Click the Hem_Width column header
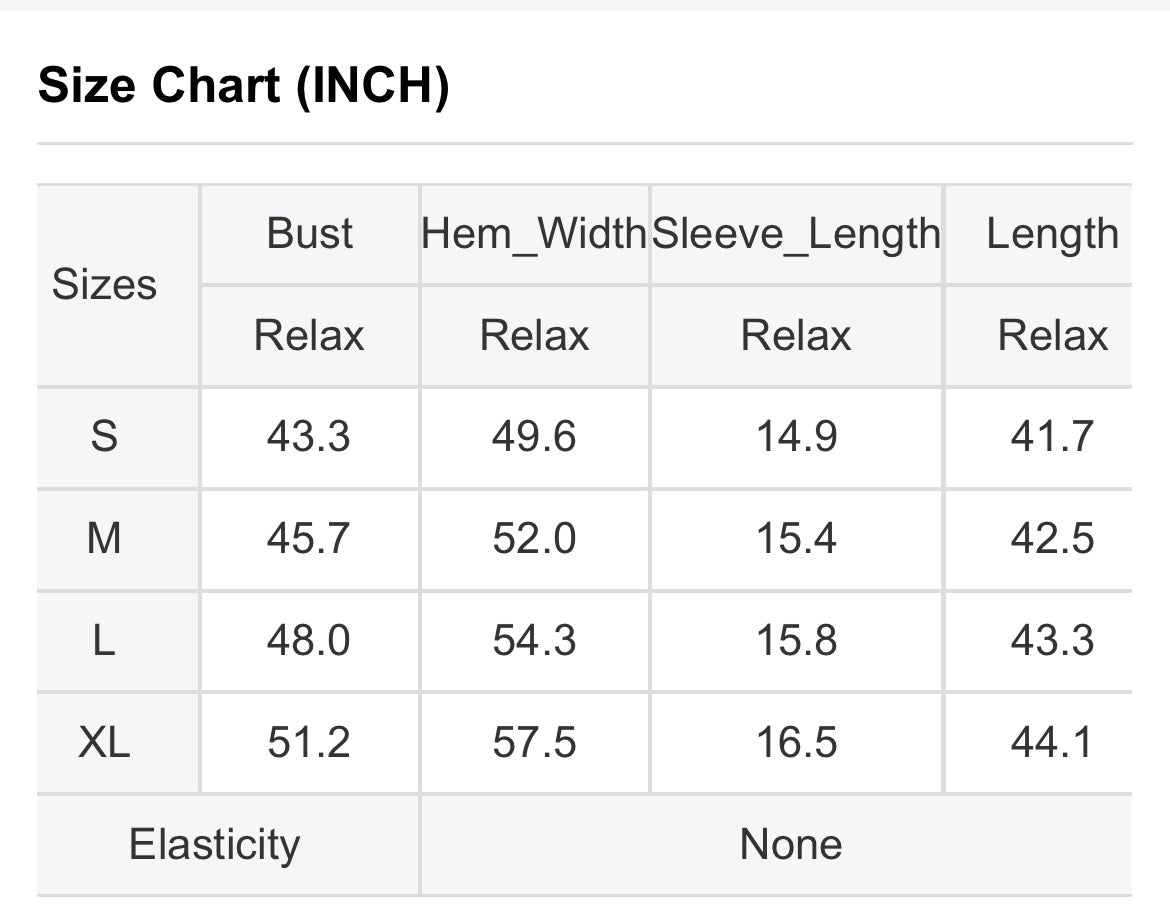The width and height of the screenshot is (1170, 916). 534,234
